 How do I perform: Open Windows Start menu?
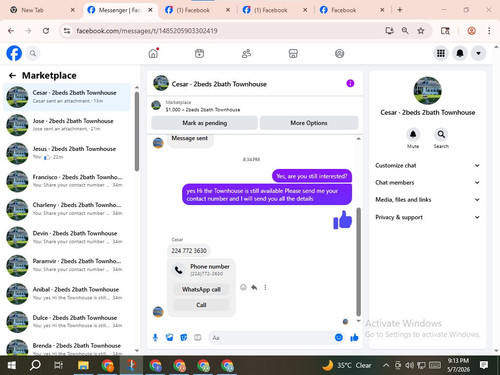[12, 366]
